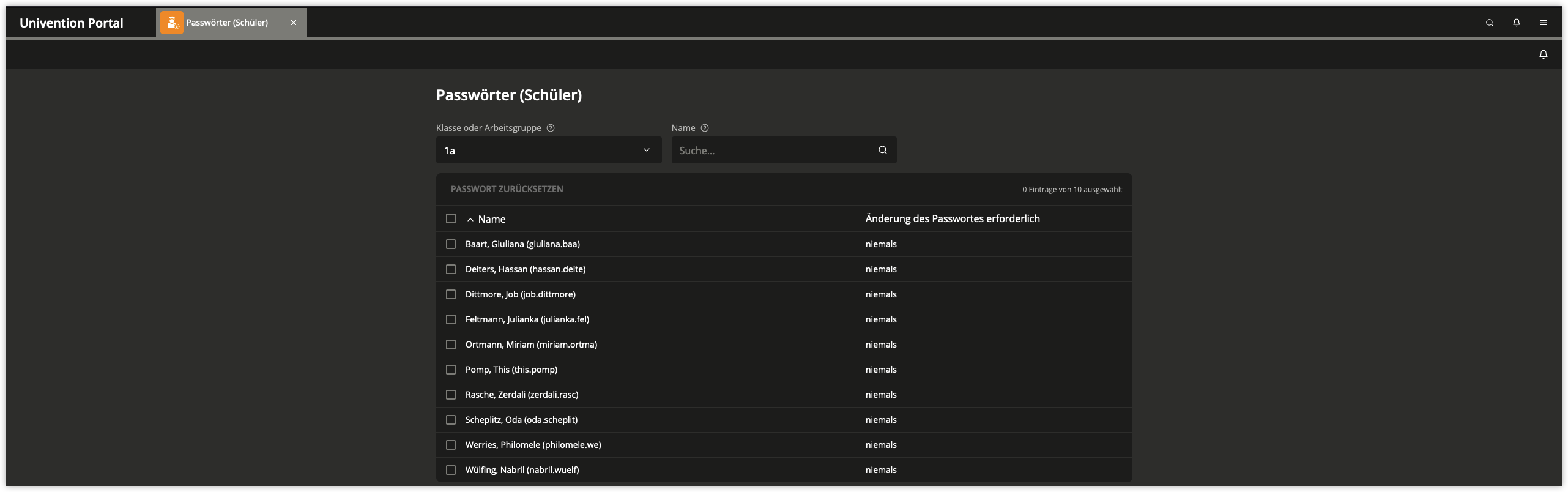Image resolution: width=1568 pixels, height=492 pixels.
Task: Check Pomp, This row
Action: (451, 370)
